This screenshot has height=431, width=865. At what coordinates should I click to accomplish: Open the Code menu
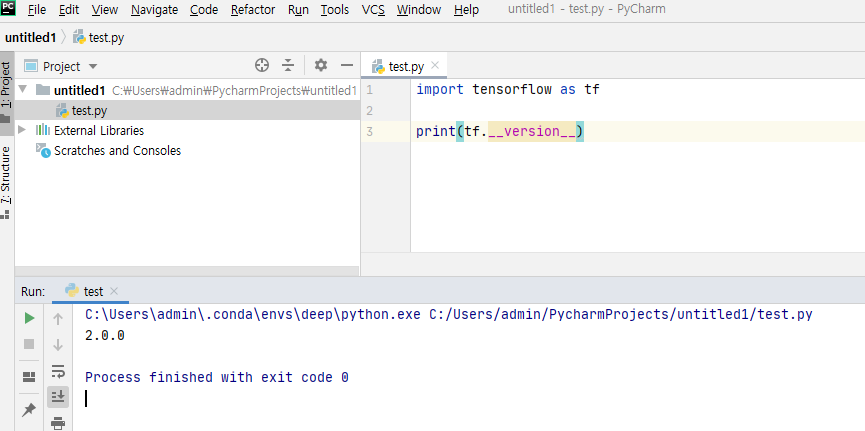click(x=204, y=9)
